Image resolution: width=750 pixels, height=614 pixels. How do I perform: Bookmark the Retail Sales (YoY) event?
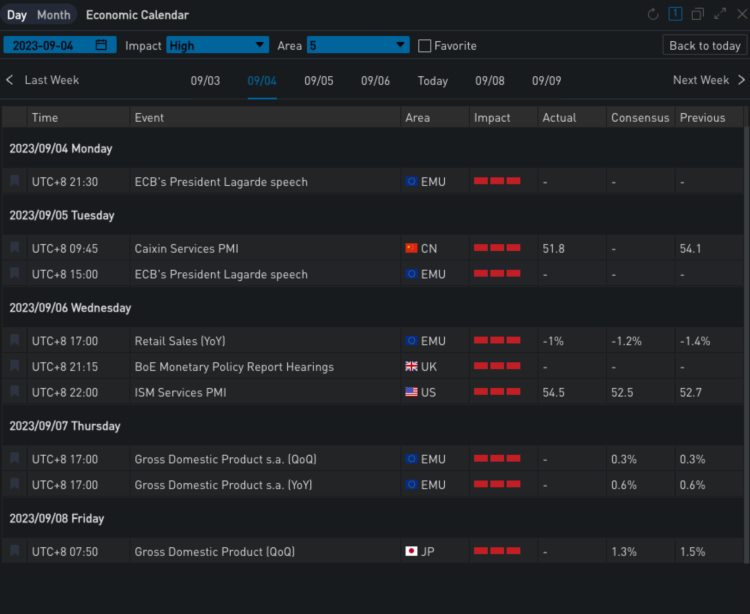(15, 341)
